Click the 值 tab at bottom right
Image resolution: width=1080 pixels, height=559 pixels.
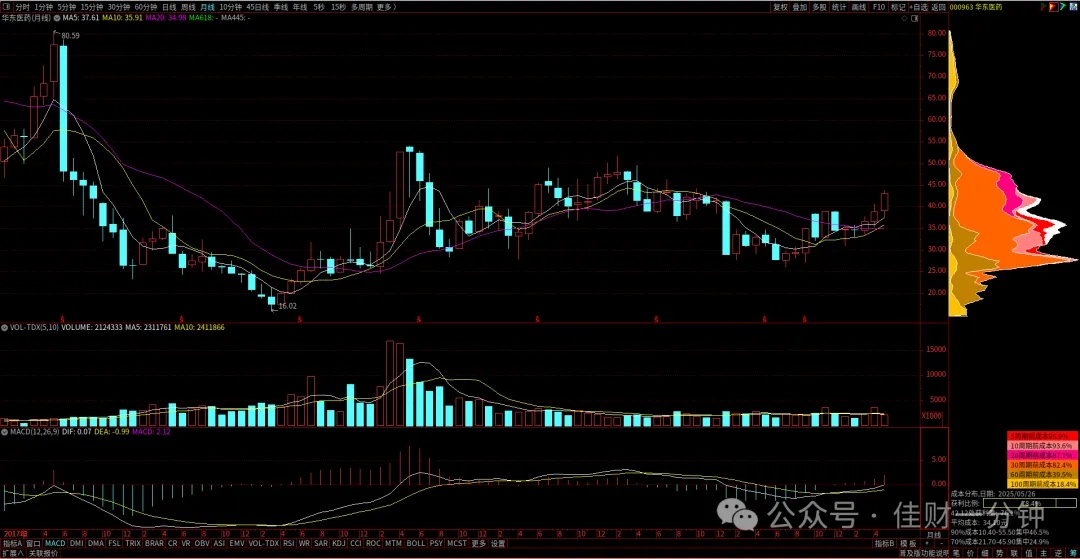click(1028, 554)
